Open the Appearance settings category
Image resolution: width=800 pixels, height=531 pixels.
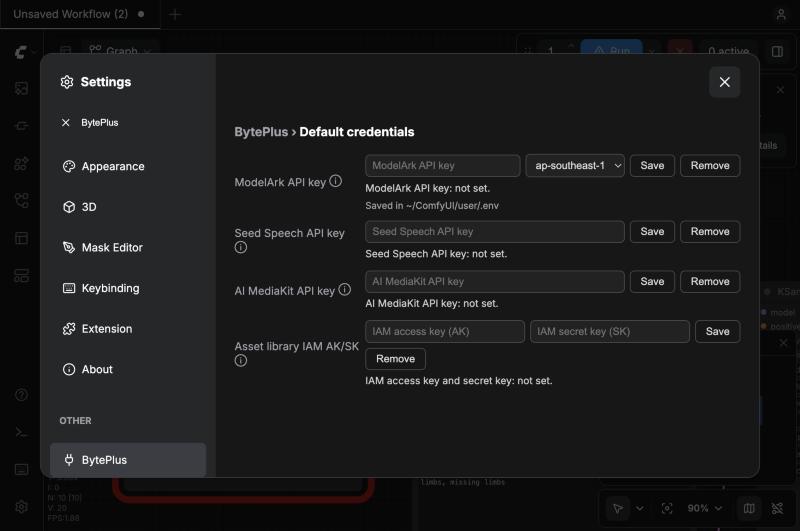coord(128,166)
